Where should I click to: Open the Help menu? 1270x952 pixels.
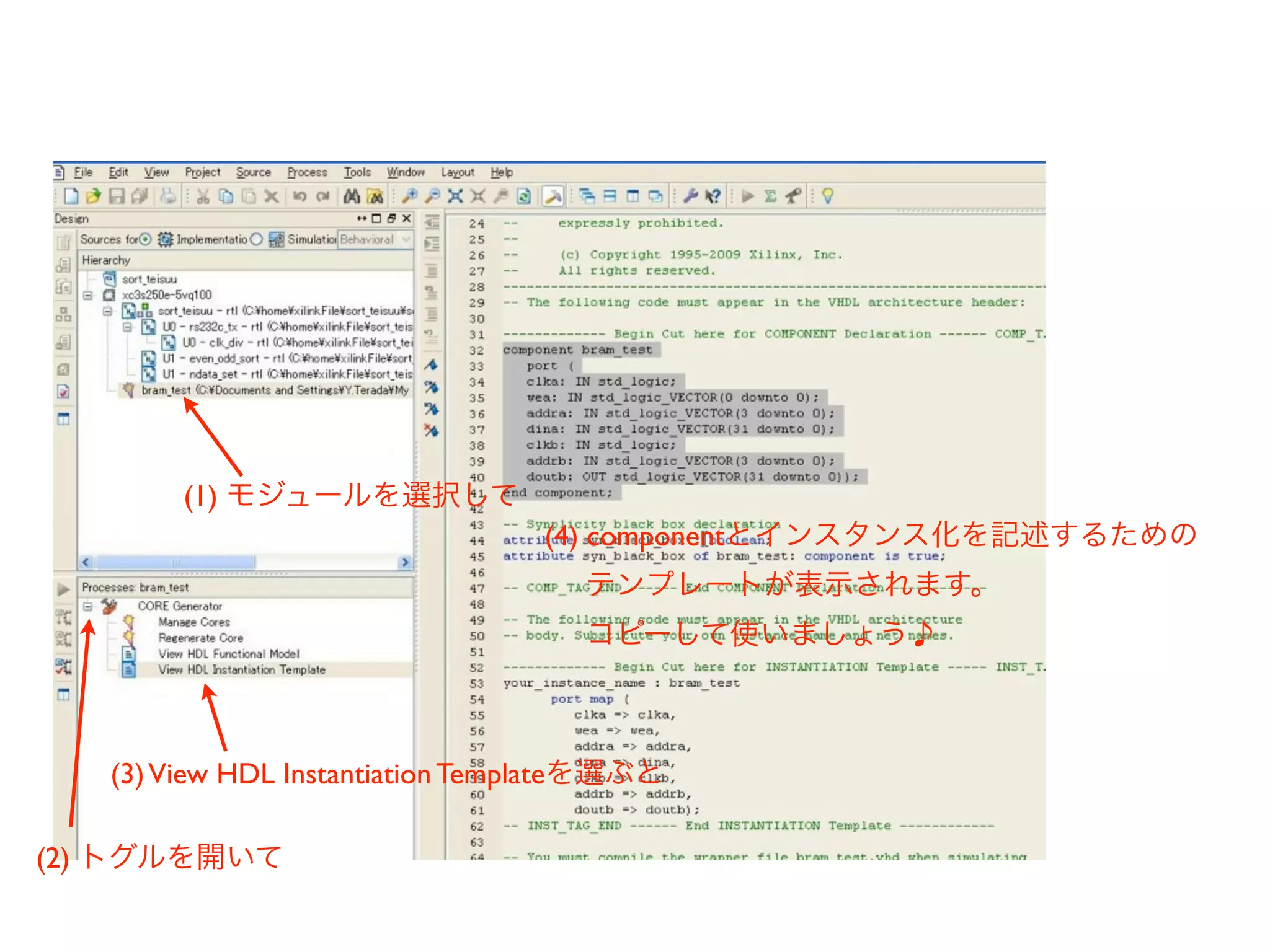pos(502,172)
